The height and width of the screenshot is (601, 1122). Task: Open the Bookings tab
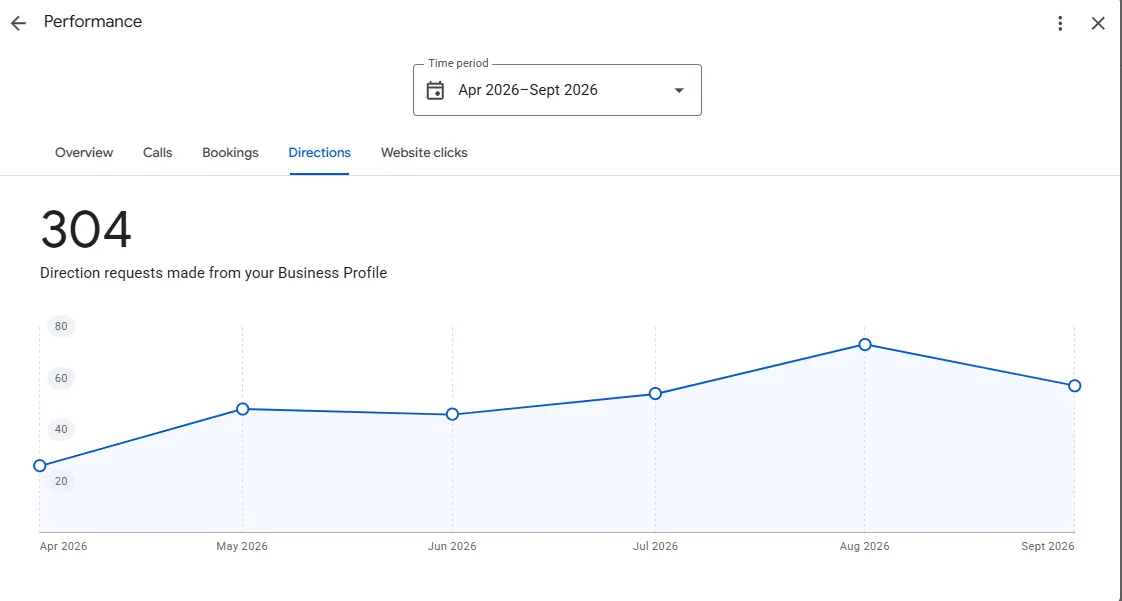pyautogui.click(x=230, y=152)
